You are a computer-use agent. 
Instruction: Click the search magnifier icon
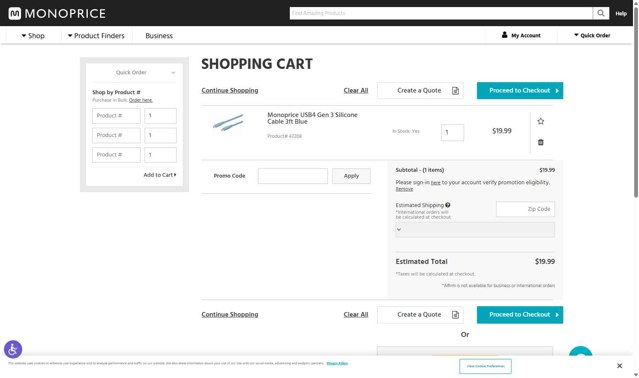click(x=601, y=13)
